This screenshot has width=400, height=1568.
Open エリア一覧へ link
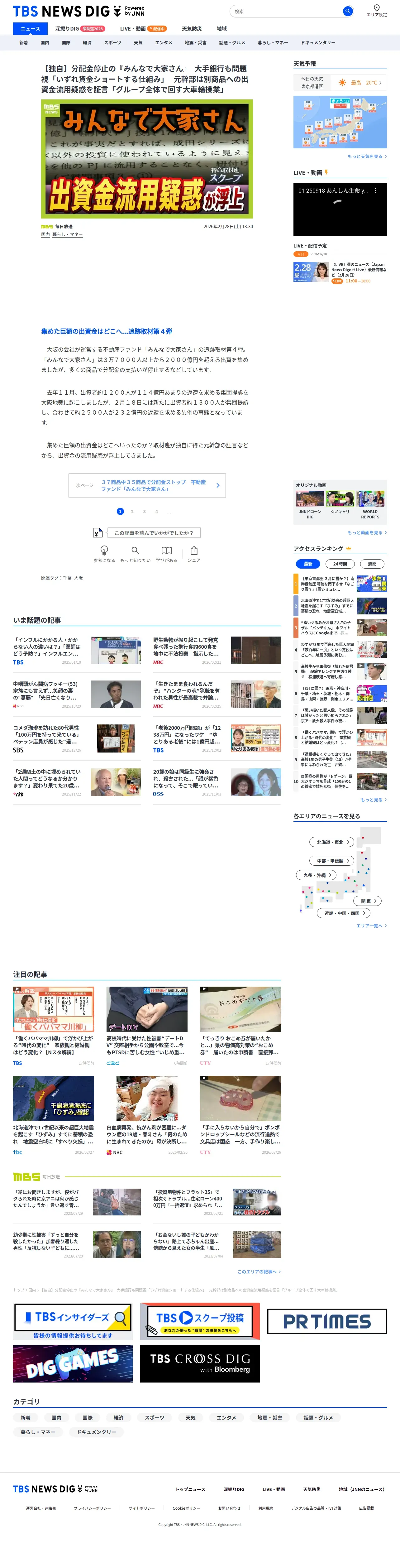tap(371, 925)
